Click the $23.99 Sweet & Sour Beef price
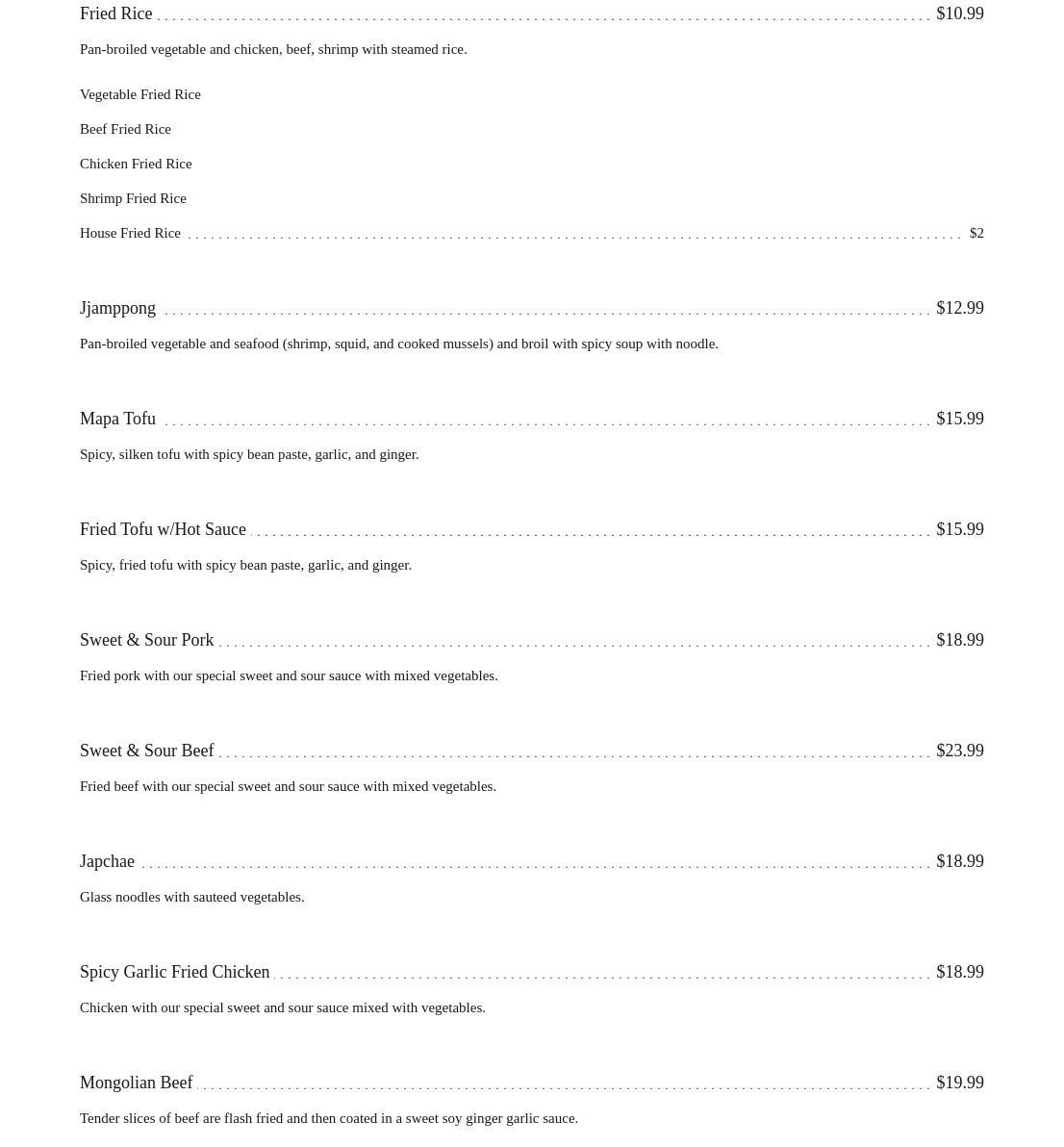1064x1147 pixels. [x=959, y=751]
